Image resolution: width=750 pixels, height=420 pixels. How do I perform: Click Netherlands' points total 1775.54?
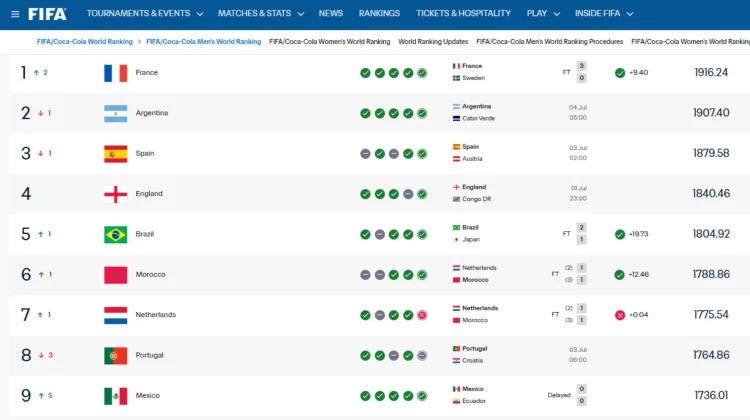[711, 315]
